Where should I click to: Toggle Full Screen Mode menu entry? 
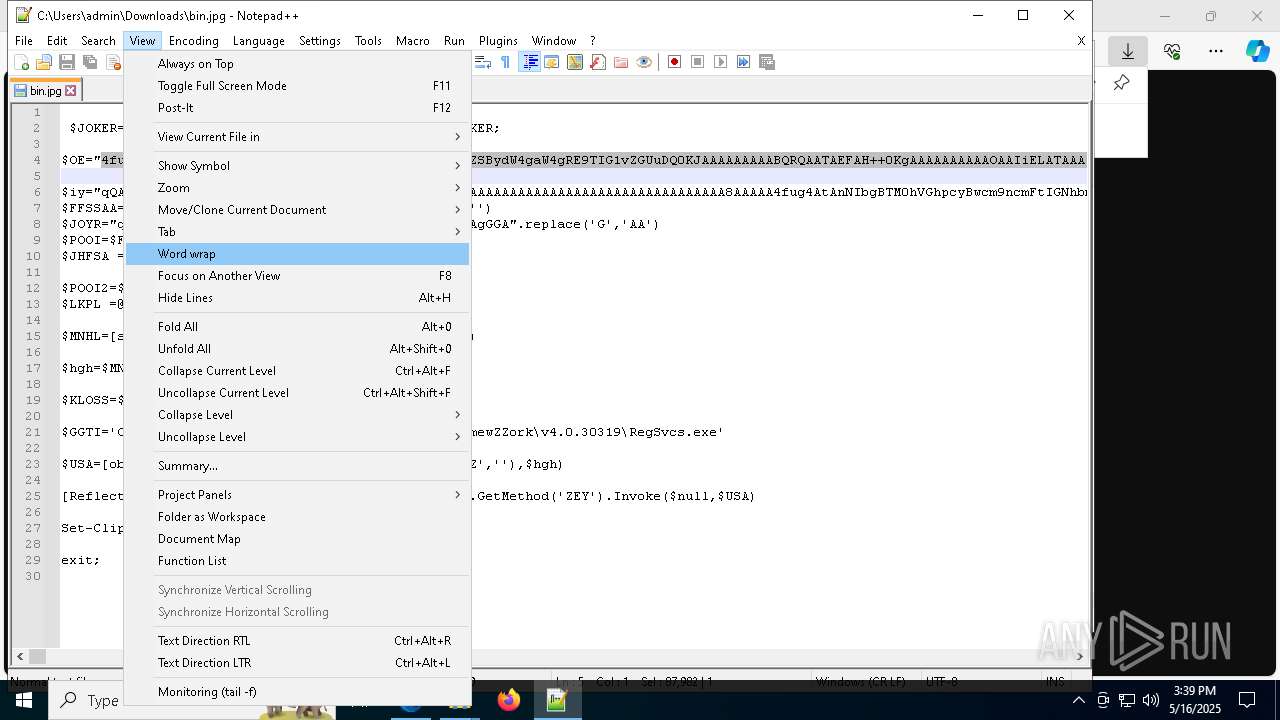click(x=298, y=86)
